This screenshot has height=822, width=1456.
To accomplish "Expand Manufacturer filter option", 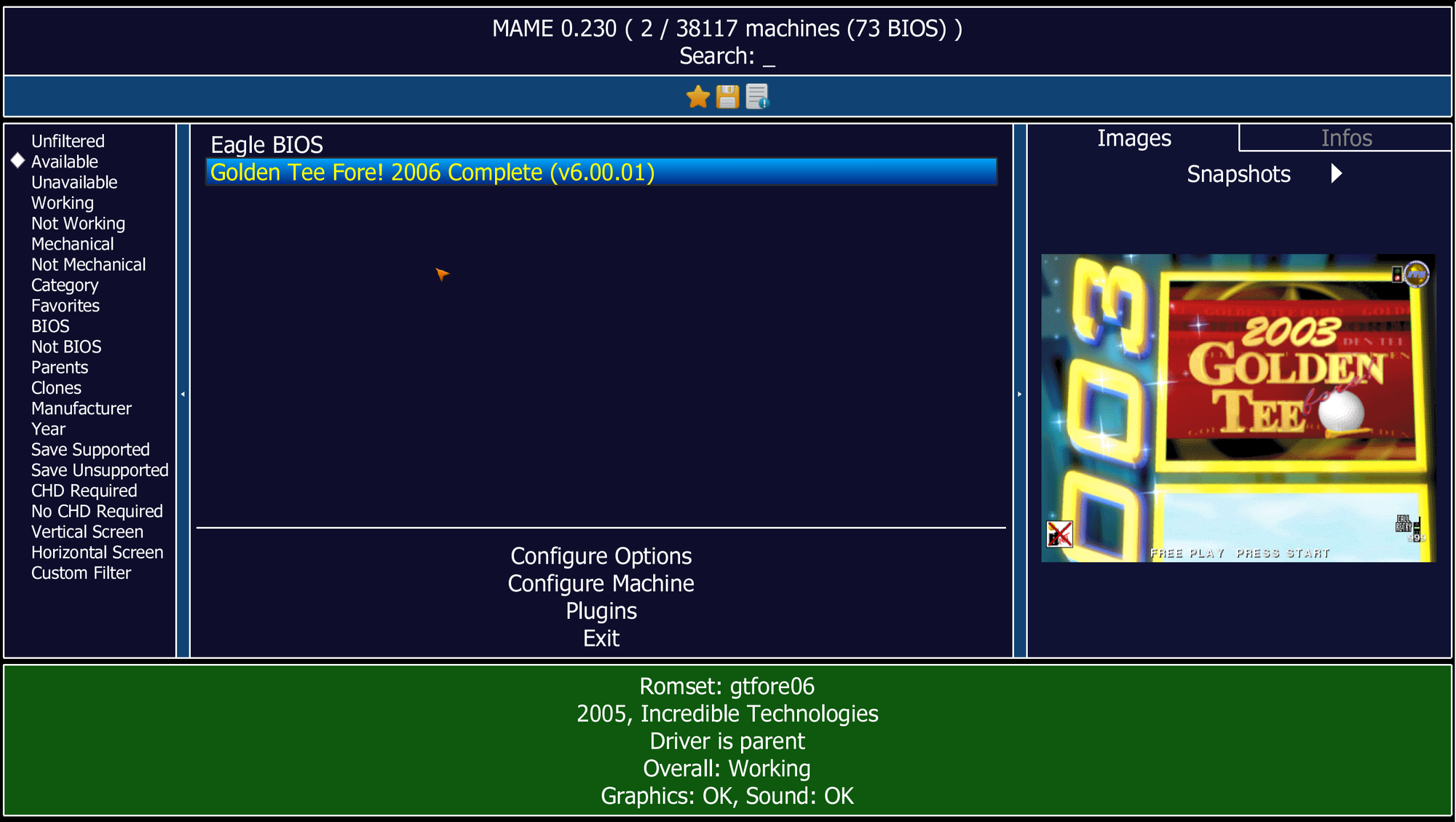I will pyautogui.click(x=81, y=408).
